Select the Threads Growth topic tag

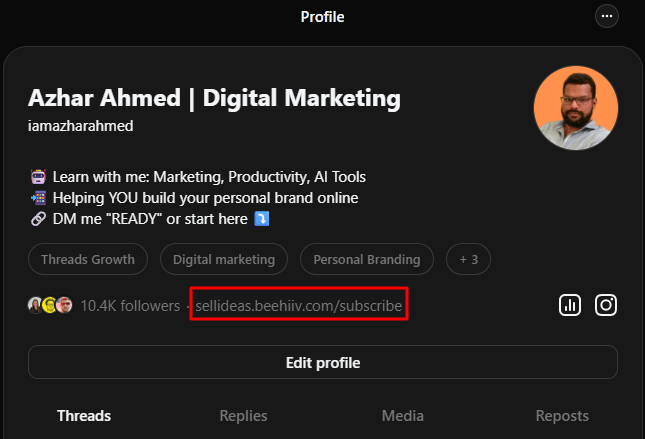(88, 259)
